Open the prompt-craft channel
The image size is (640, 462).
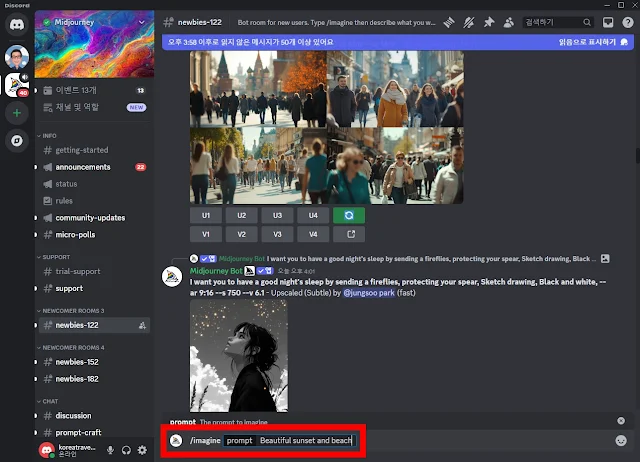click(x=94, y=433)
